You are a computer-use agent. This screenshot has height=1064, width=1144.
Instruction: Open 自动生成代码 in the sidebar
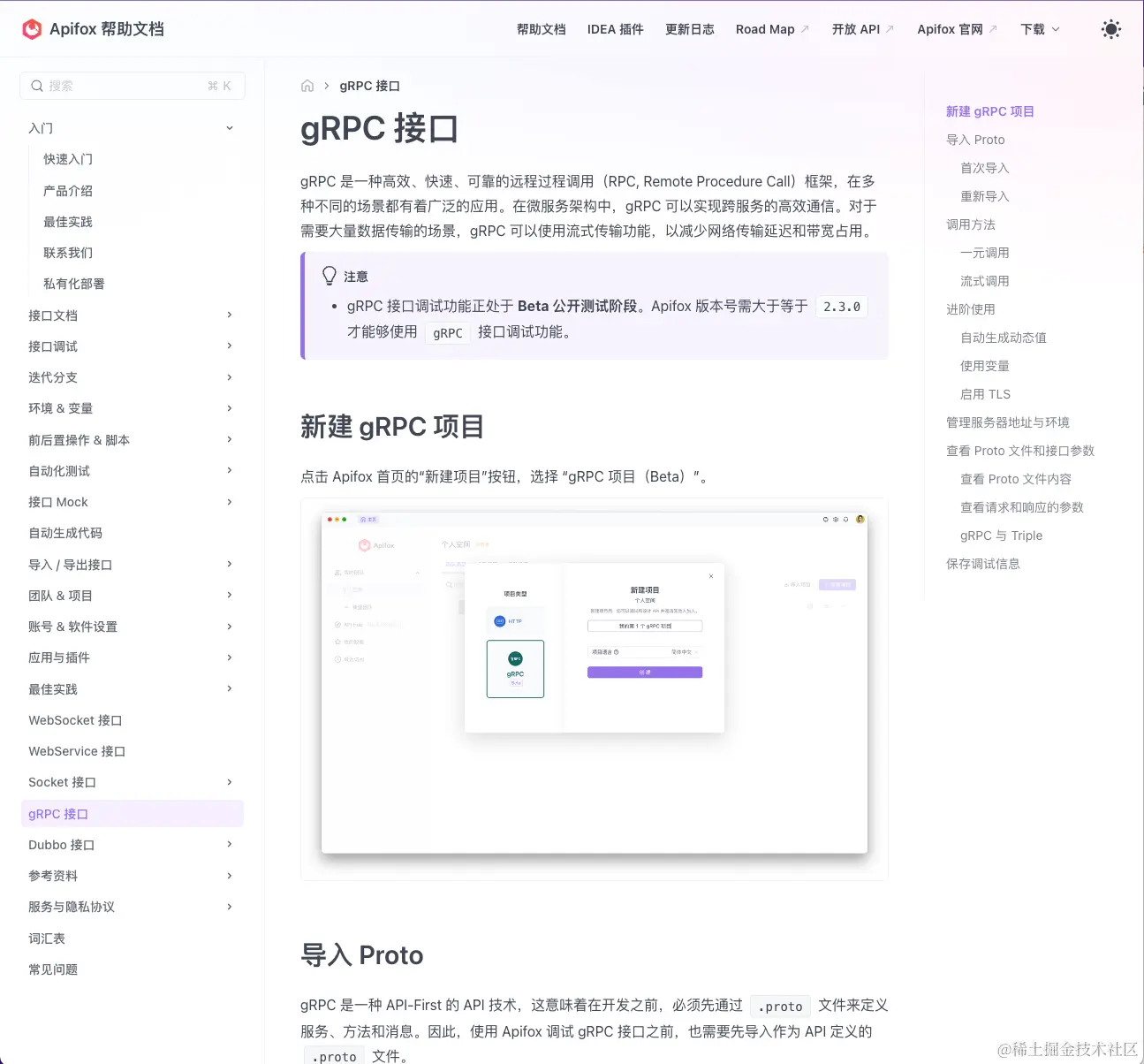click(x=65, y=533)
